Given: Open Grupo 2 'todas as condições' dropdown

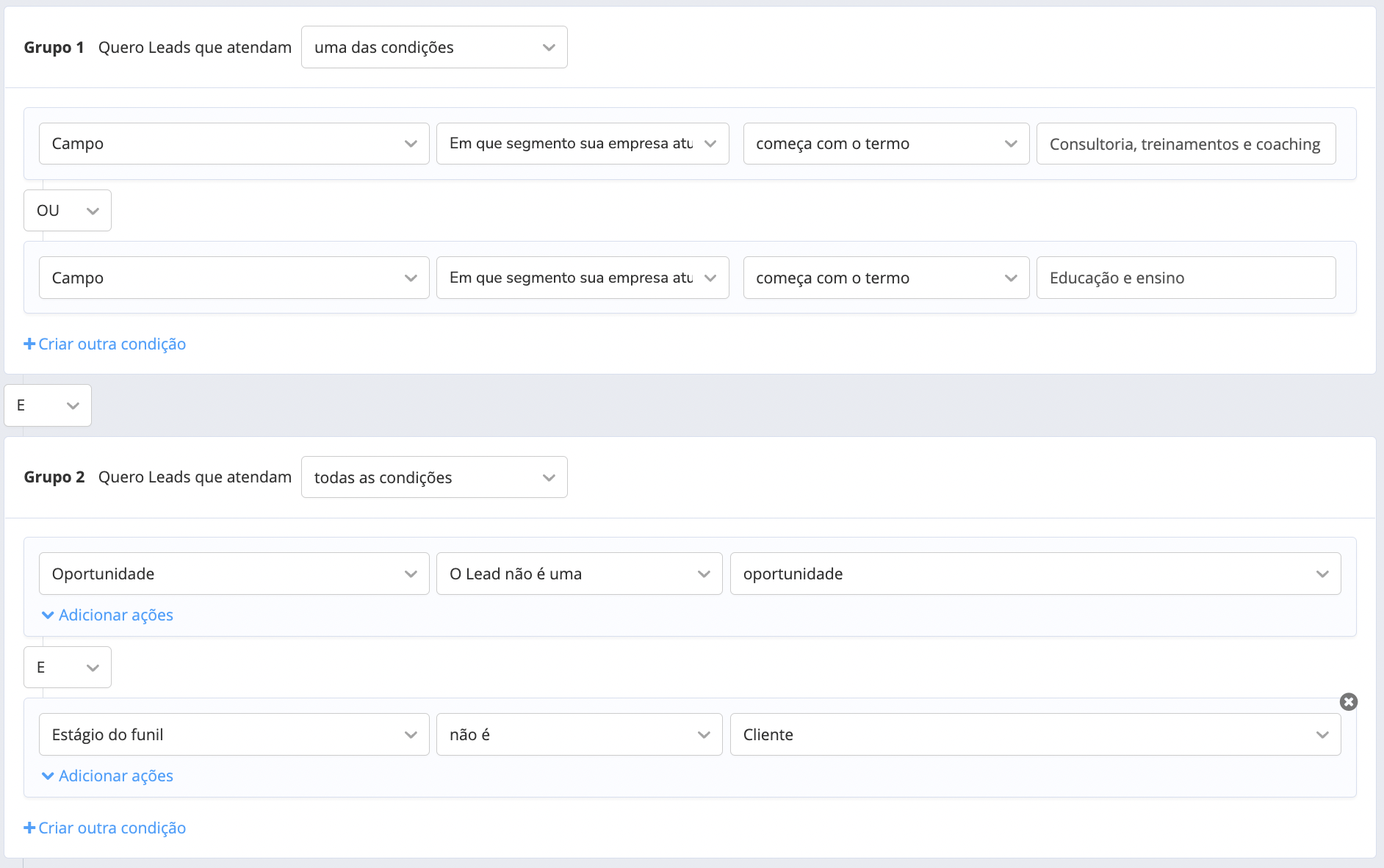Looking at the screenshot, I should pyautogui.click(x=434, y=477).
